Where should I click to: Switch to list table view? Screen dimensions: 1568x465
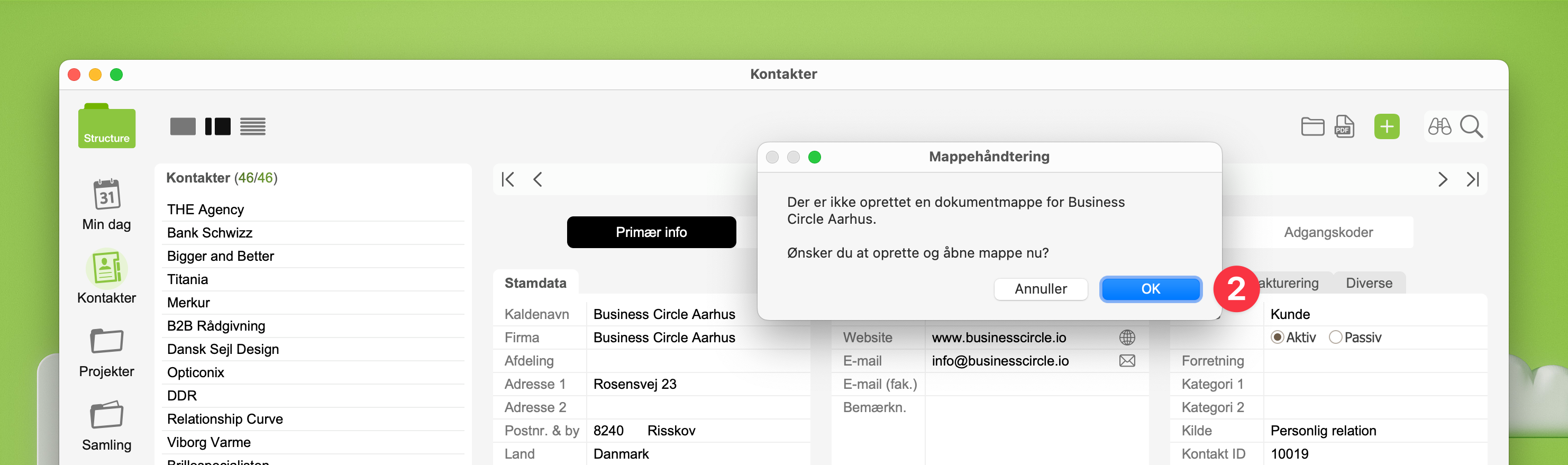click(x=253, y=126)
